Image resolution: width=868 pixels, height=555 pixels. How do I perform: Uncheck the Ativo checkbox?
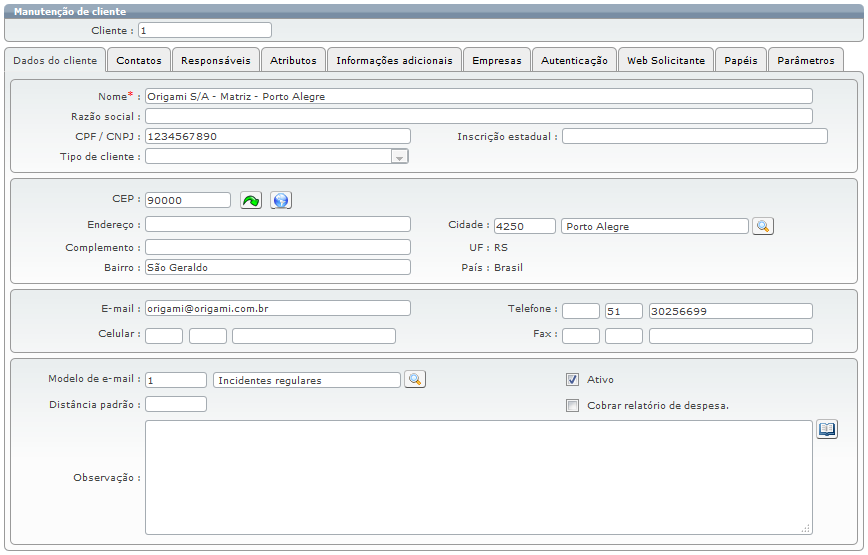[572, 380]
